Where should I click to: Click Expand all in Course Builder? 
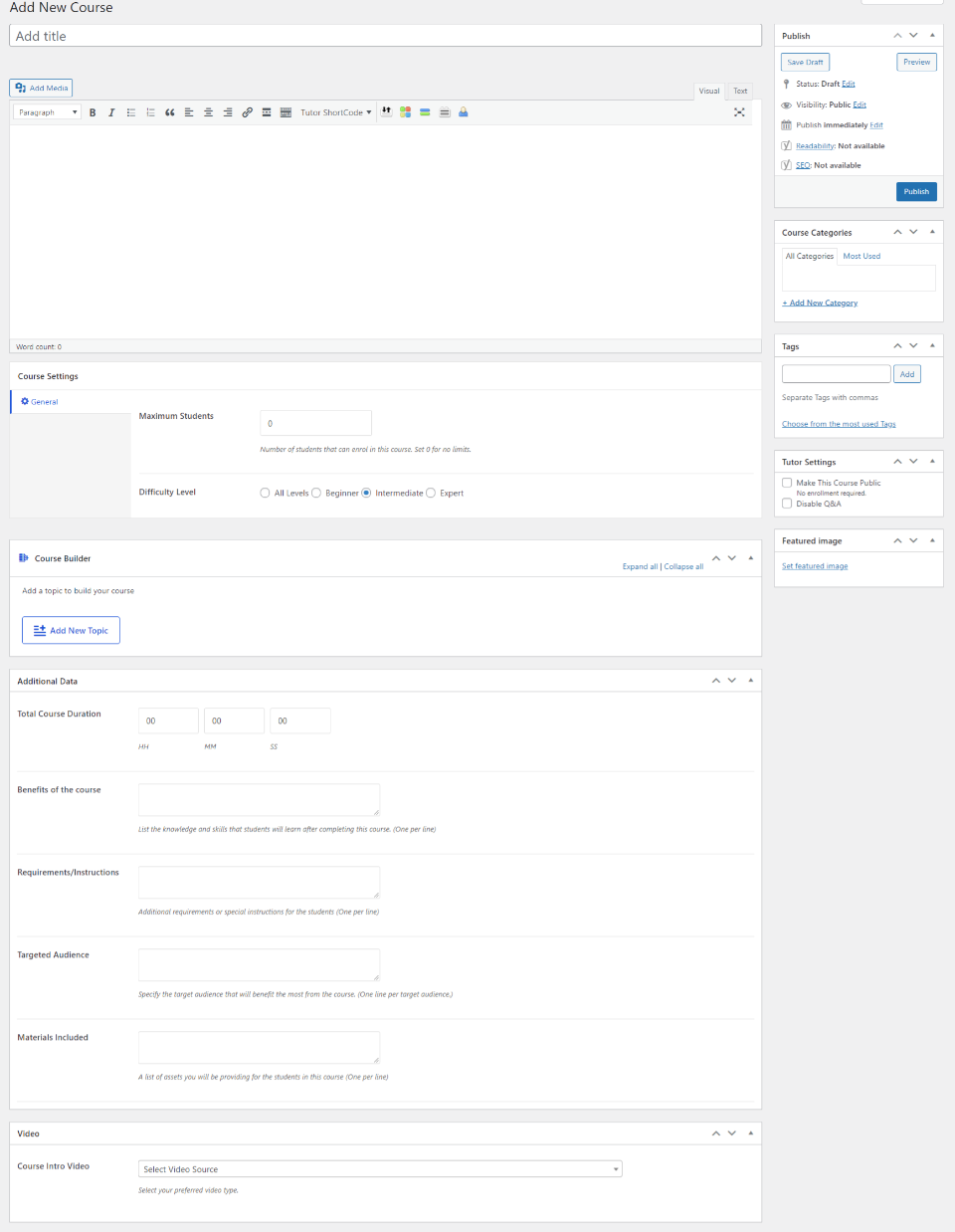[640, 566]
